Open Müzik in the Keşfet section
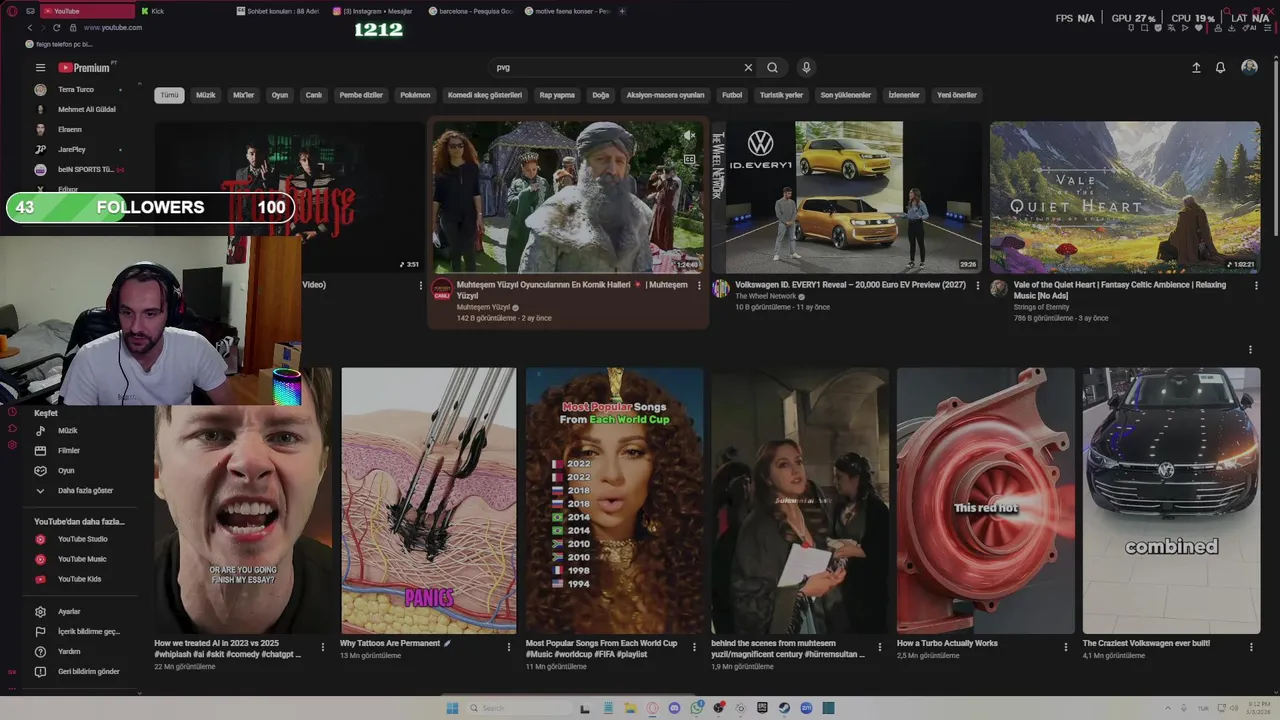This screenshot has width=1280, height=720. click(80, 430)
